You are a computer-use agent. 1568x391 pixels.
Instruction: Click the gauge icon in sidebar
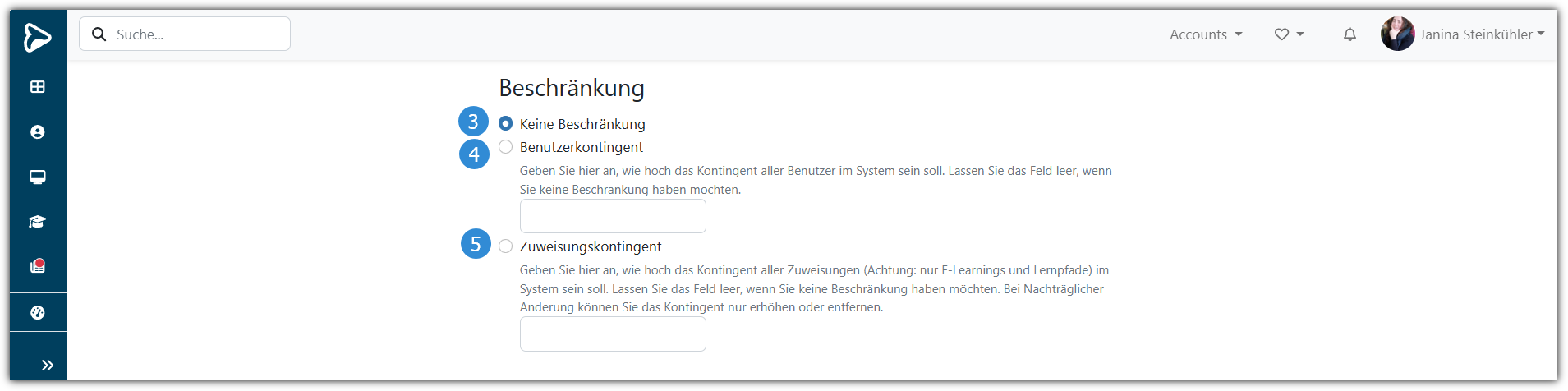[x=38, y=313]
